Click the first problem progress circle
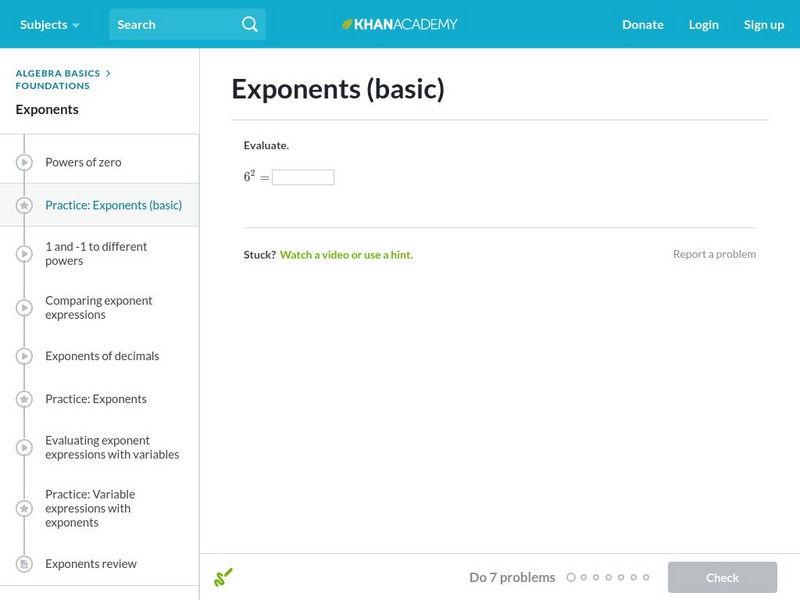This screenshot has width=800, height=600. click(x=571, y=577)
